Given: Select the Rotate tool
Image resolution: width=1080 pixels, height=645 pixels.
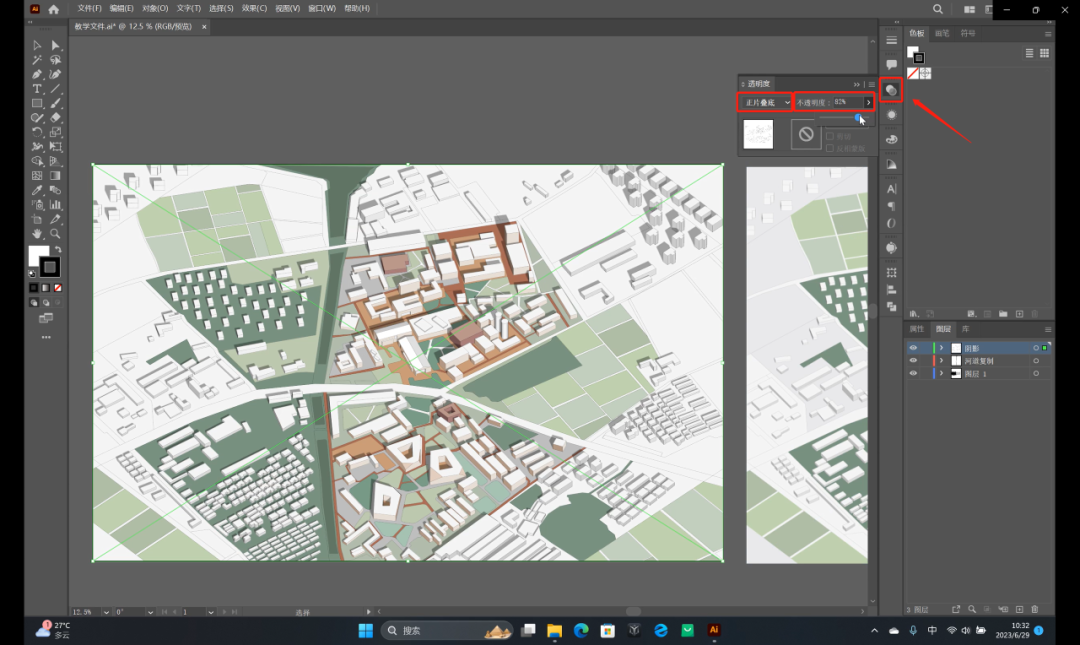Looking at the screenshot, I should tap(37, 132).
